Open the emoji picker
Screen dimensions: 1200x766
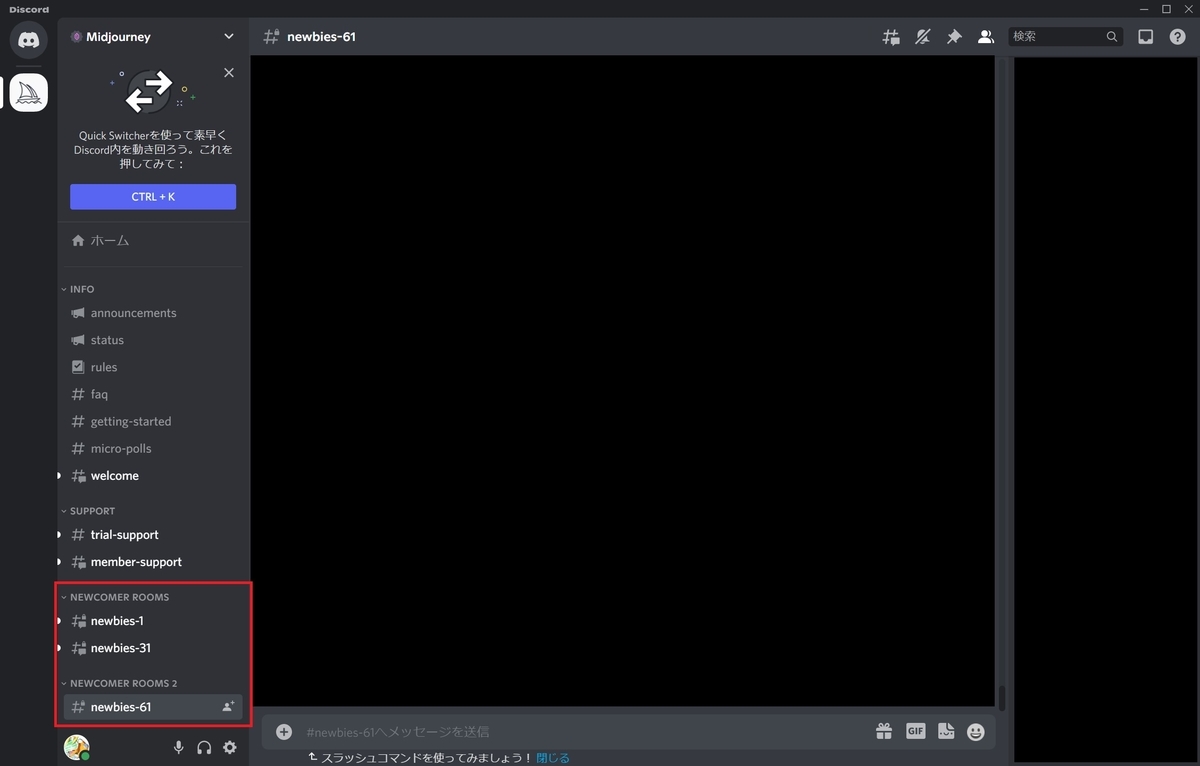click(976, 732)
